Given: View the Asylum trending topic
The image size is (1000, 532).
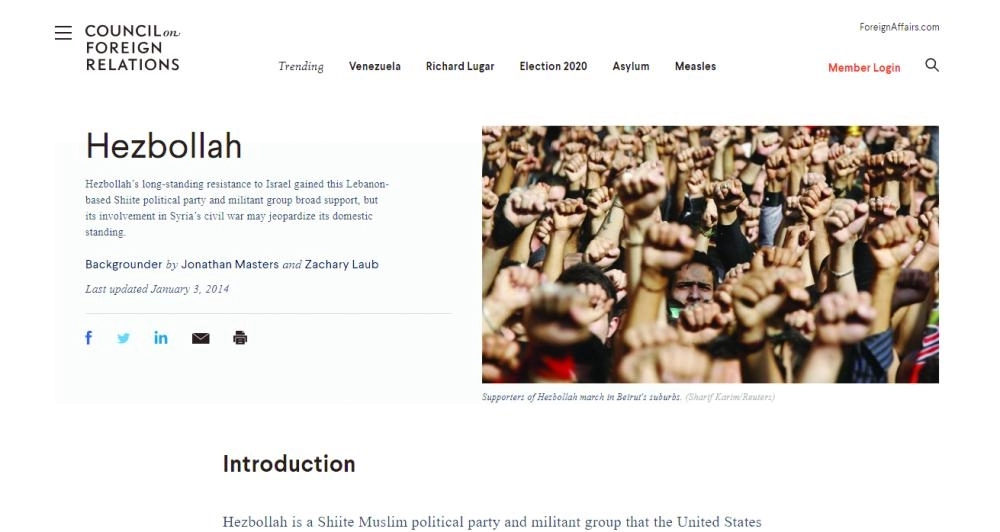Looking at the screenshot, I should click(x=631, y=67).
